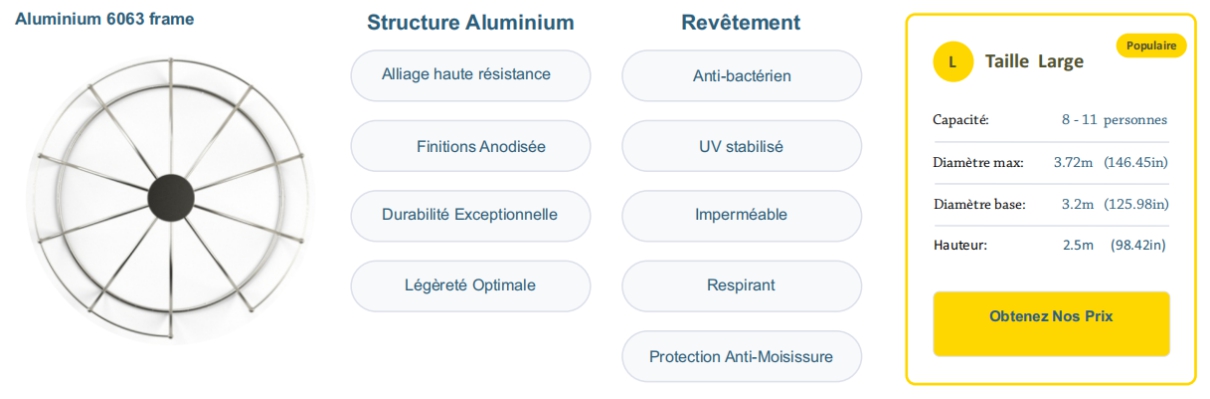Screen dimensions: 1210x399
Task: Click the Revêtement heading
Action: click(x=741, y=22)
